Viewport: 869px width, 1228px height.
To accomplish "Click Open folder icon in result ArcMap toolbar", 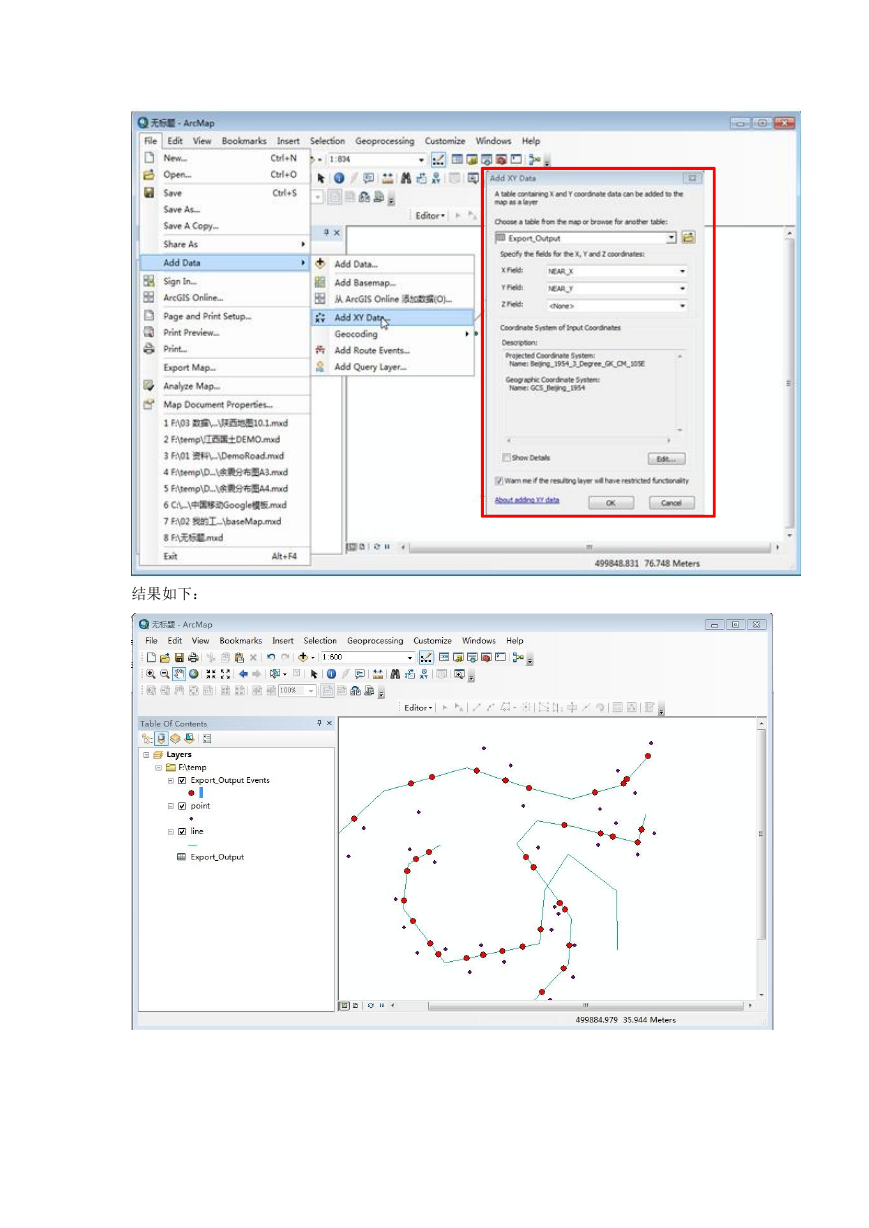I will (164, 657).
